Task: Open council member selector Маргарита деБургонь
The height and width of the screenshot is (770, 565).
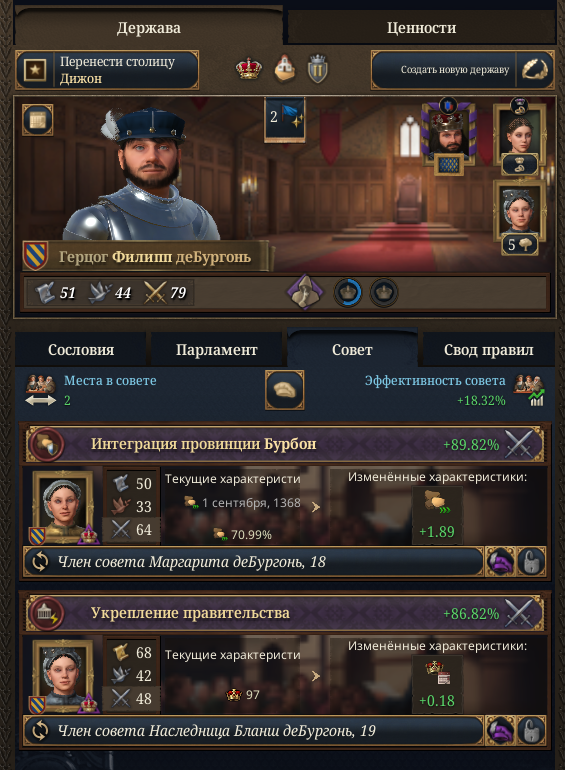Action: coord(254,562)
